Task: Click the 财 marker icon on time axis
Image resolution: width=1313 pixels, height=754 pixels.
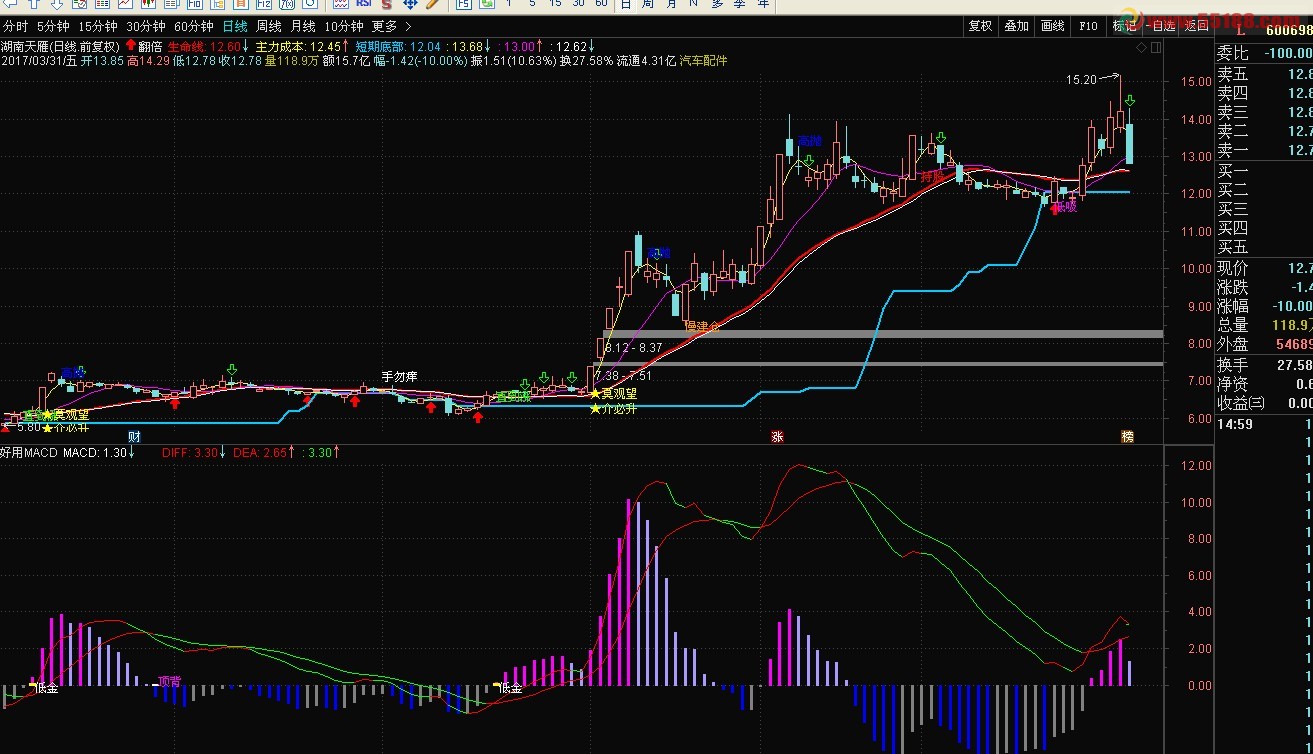Action: point(134,437)
